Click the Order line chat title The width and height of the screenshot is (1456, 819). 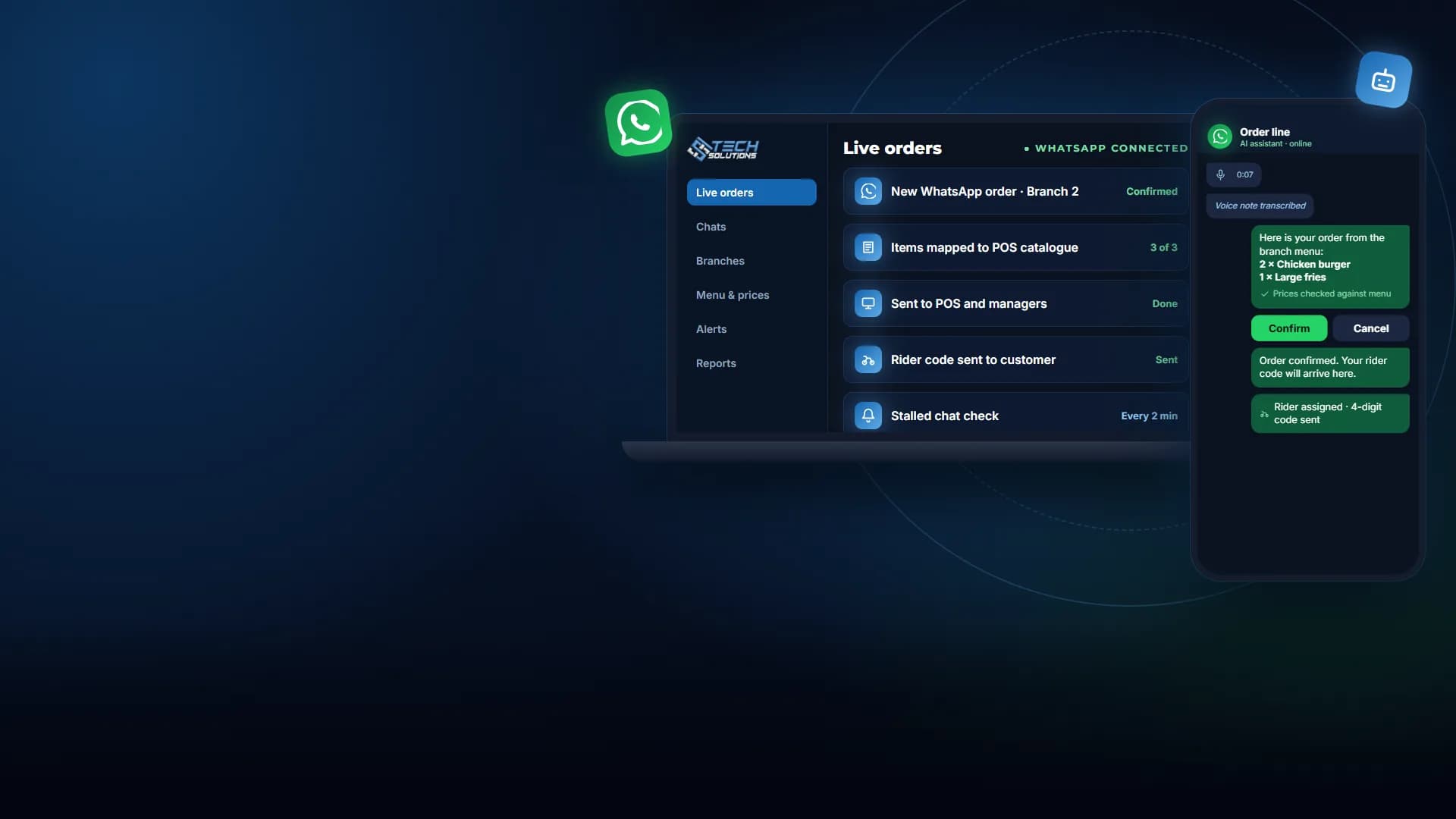1264,132
